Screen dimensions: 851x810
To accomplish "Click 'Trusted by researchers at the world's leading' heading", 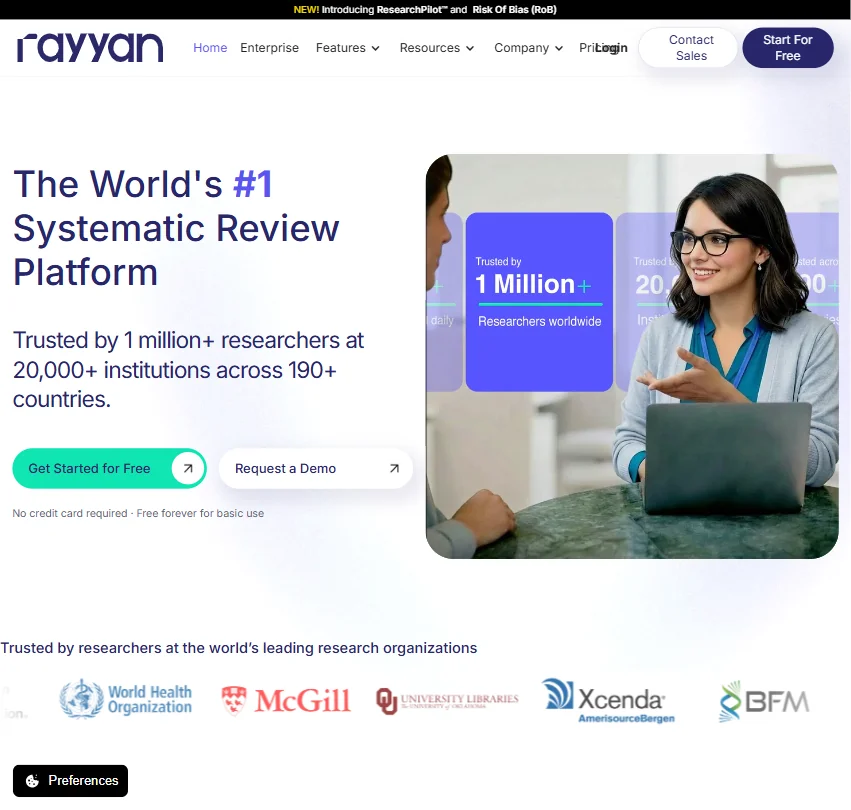I will (x=239, y=648).
